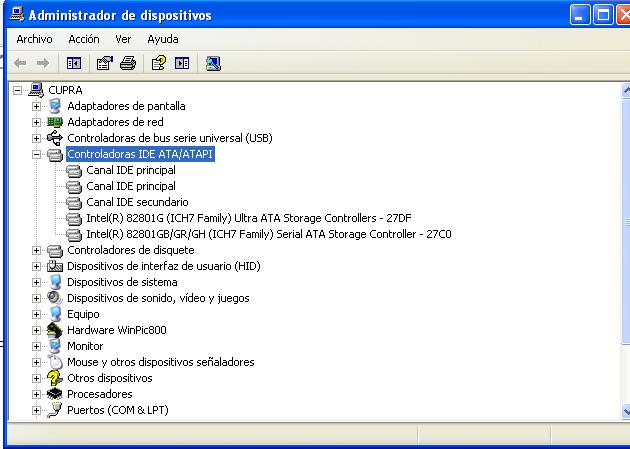Maximize the Administrador de dispositivos window
The height and width of the screenshot is (449, 630).
(x=603, y=15)
